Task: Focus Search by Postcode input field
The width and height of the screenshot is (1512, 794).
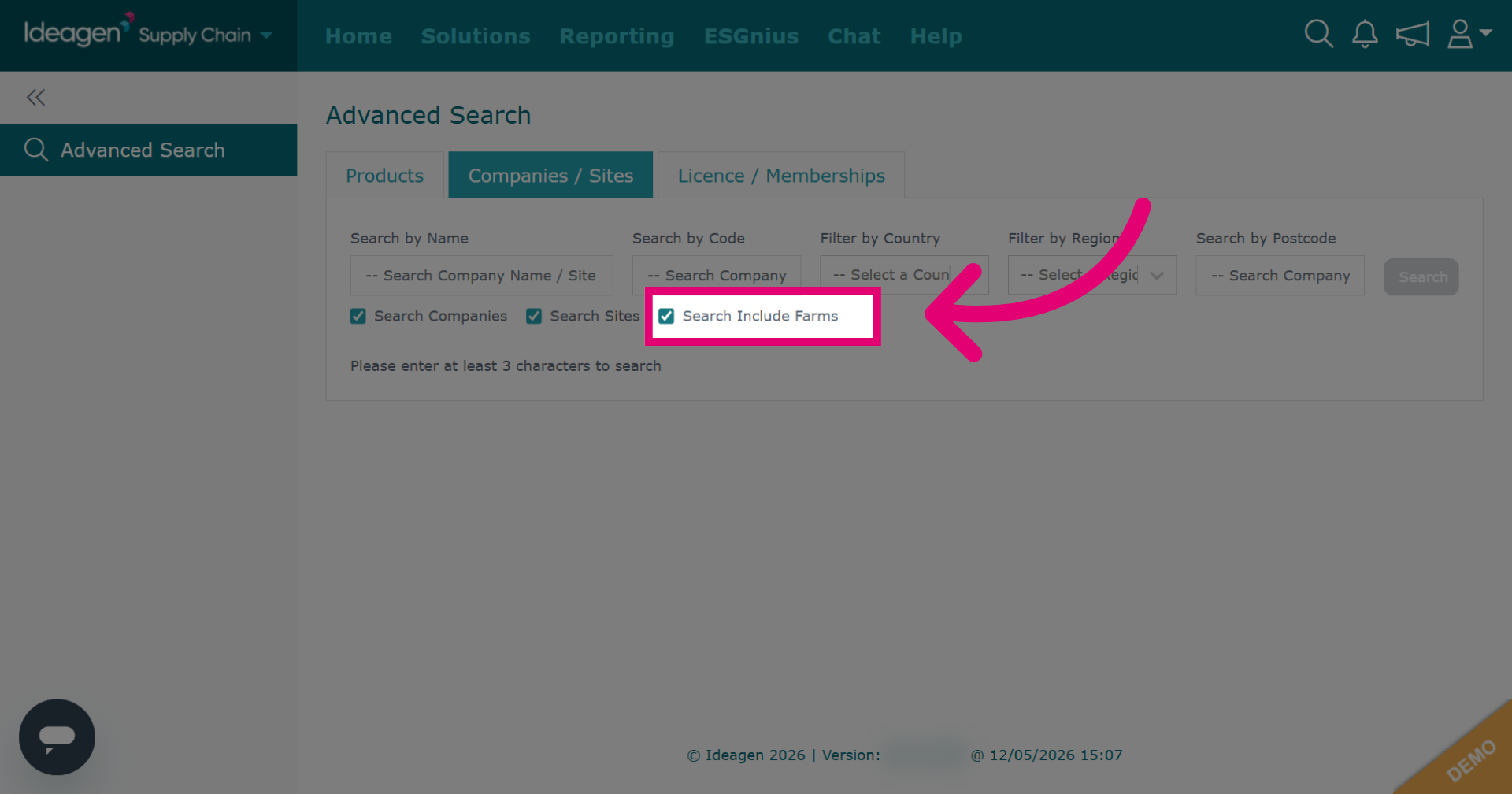Action: (1280, 276)
